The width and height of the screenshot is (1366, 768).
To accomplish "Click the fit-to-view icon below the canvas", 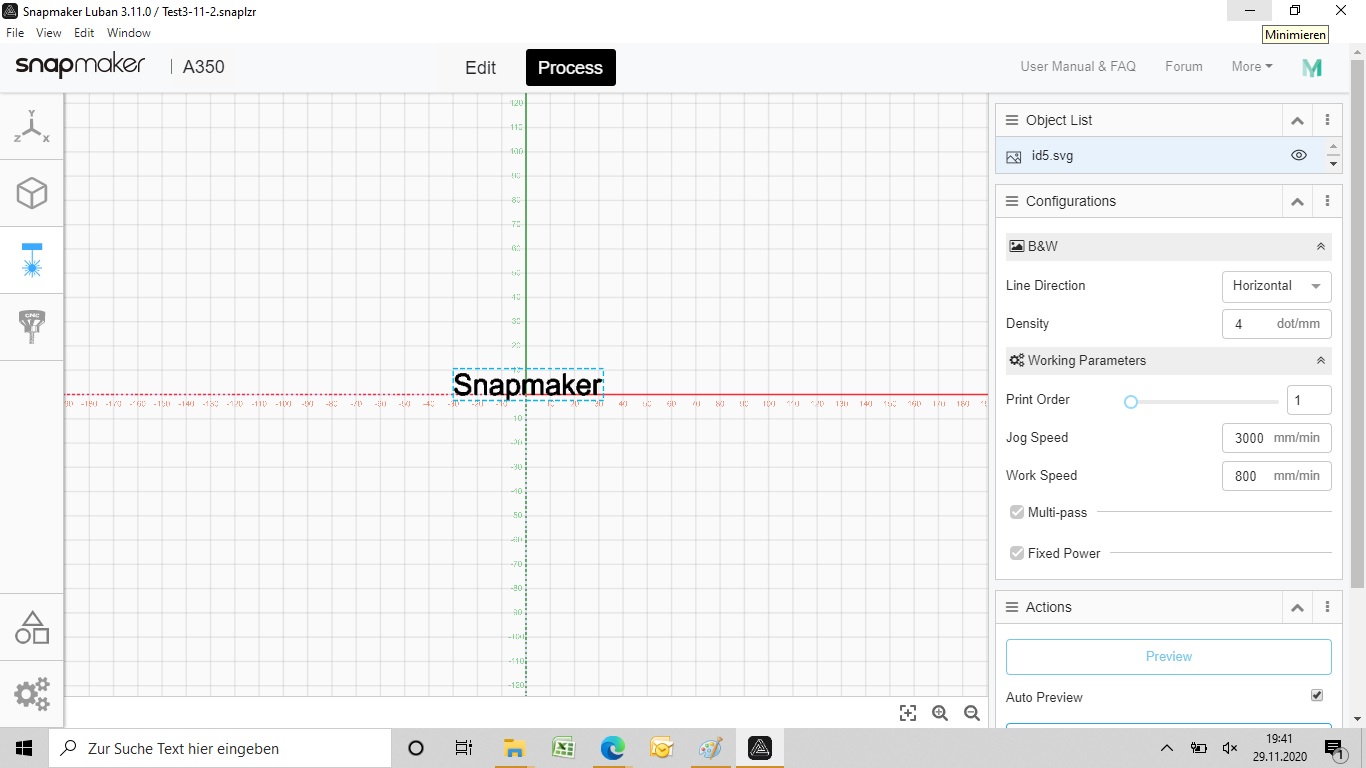I will click(907, 712).
